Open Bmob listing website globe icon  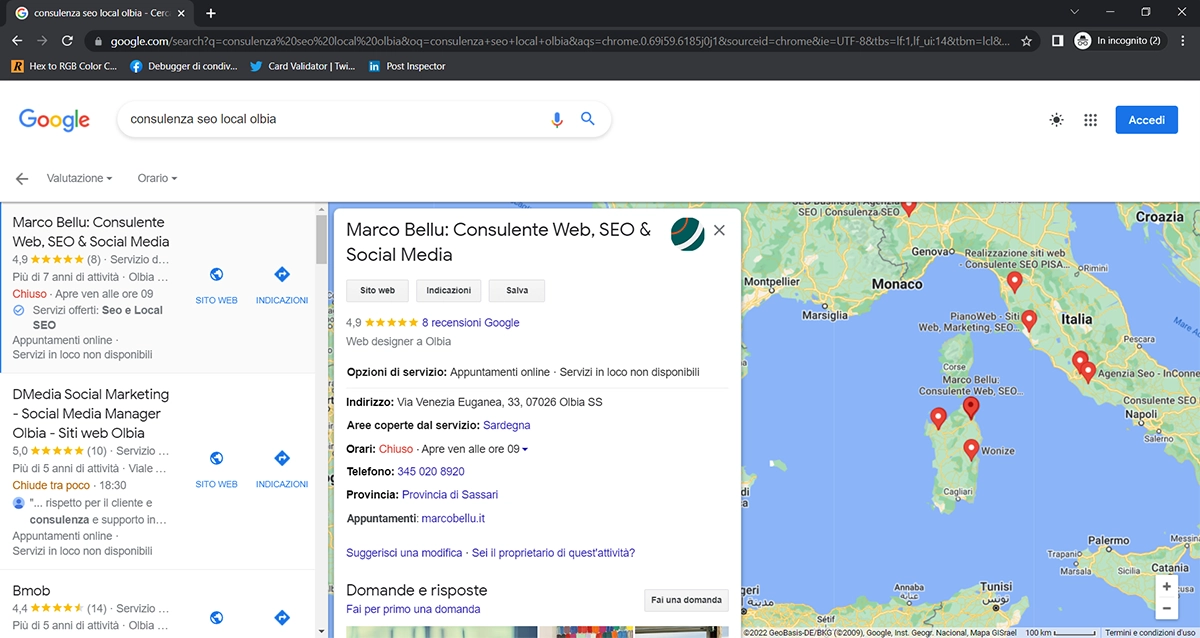216,618
